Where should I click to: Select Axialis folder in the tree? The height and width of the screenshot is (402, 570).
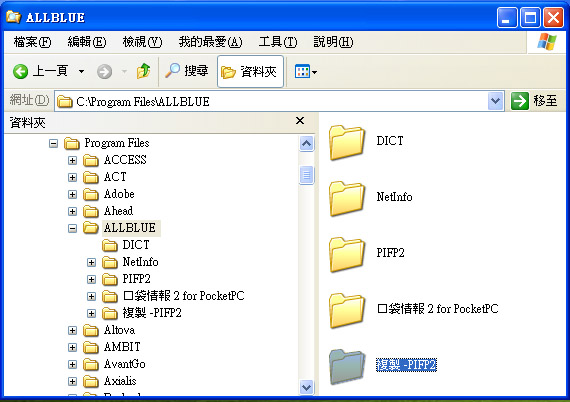point(120,381)
